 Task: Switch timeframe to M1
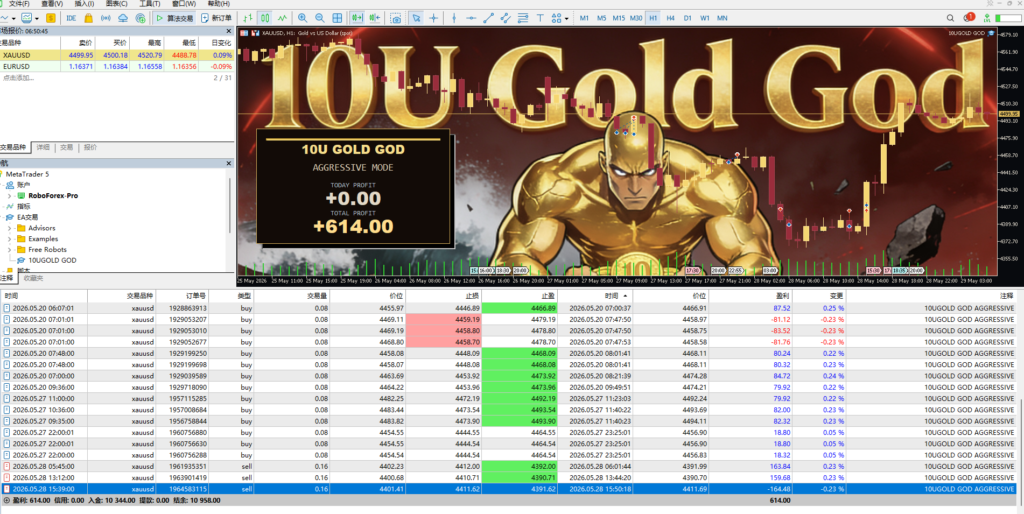(584, 18)
